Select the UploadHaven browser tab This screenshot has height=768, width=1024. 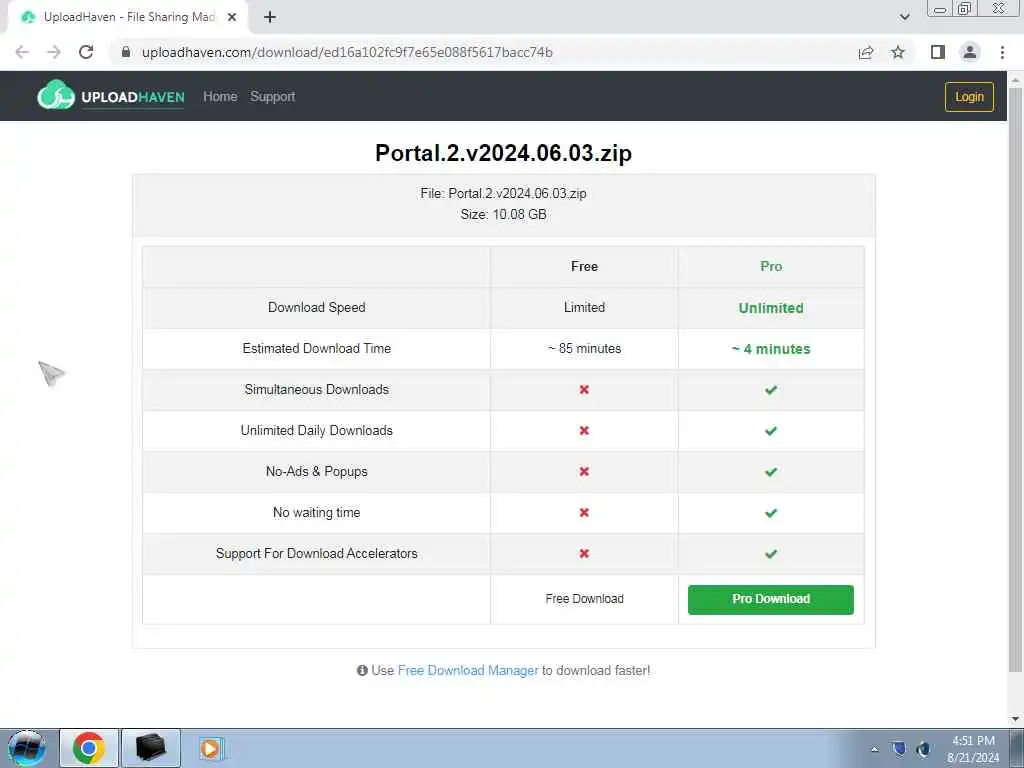pyautogui.click(x=127, y=18)
